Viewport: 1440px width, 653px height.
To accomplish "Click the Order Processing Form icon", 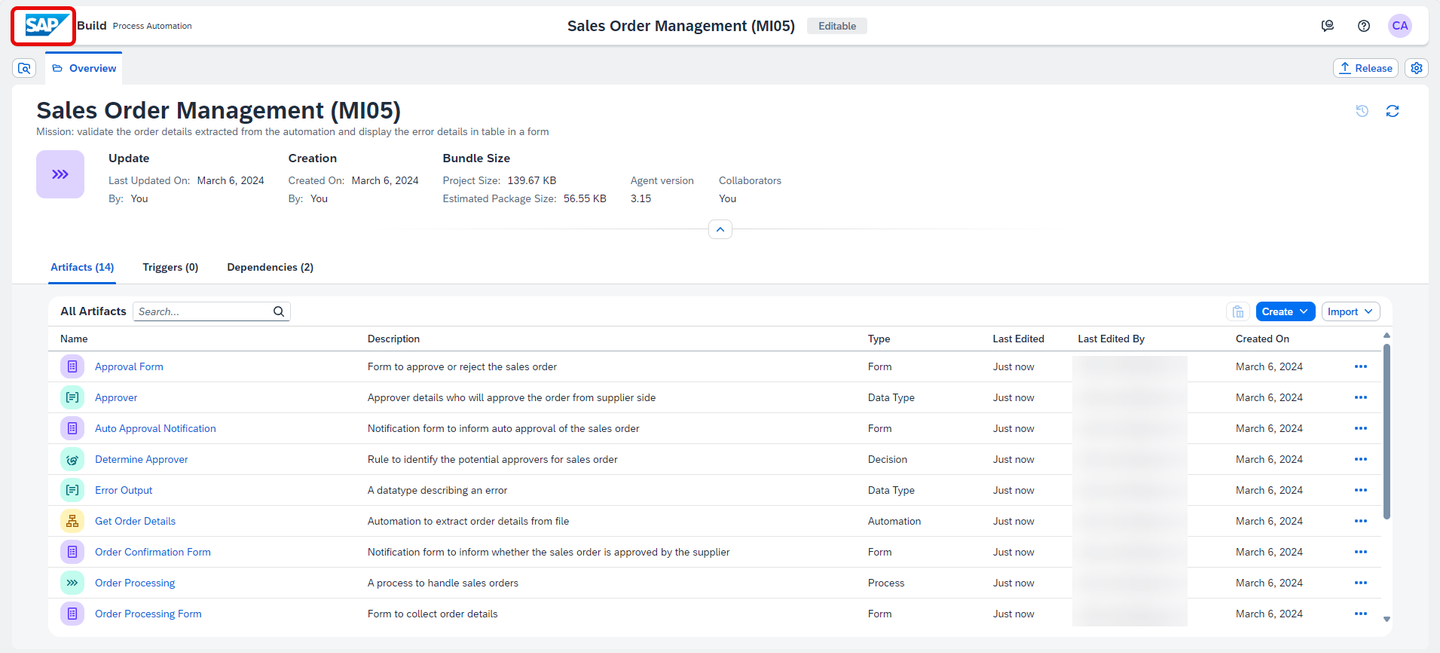I will pyautogui.click(x=72, y=614).
